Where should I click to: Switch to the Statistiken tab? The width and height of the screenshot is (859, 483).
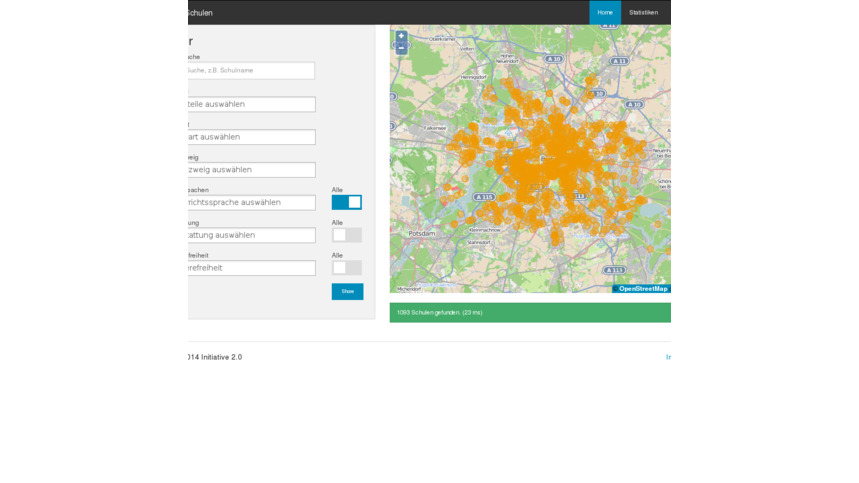(x=643, y=12)
